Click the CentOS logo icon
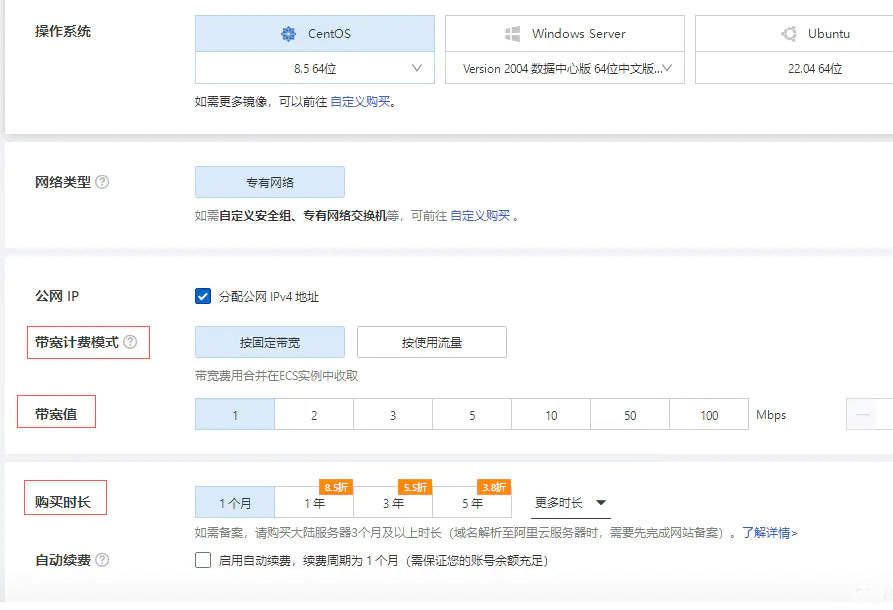This screenshot has width=893, height=610. [x=289, y=34]
